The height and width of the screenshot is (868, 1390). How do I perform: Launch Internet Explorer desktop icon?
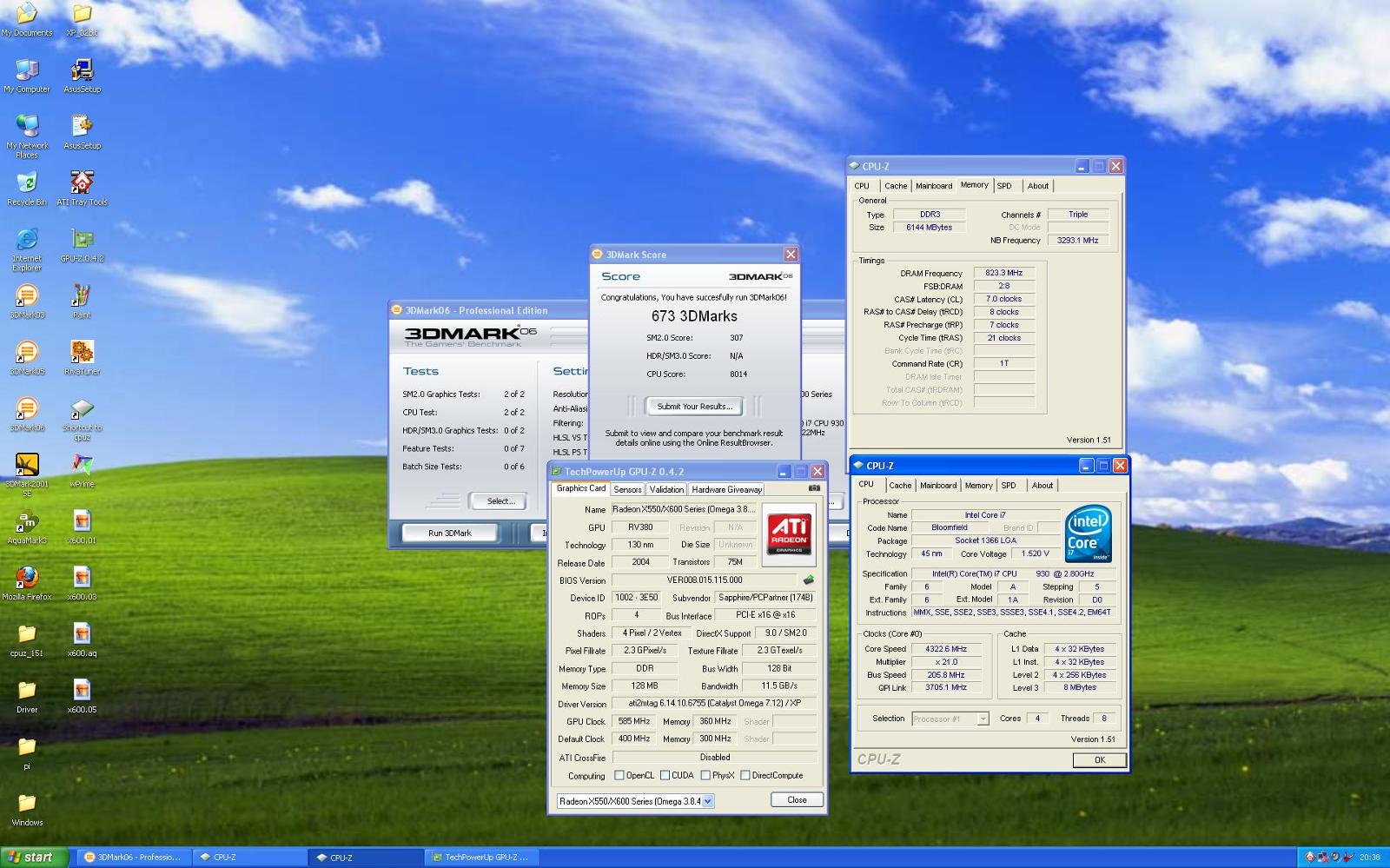click(x=27, y=249)
